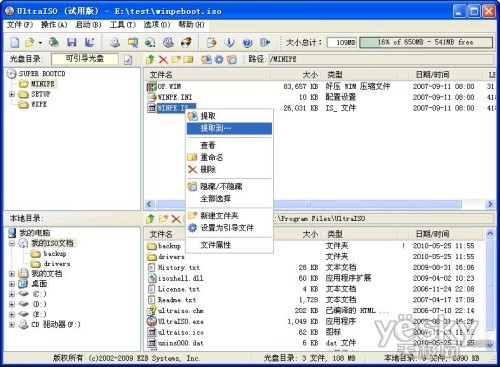Click the Save As toolbar icon
The height and width of the screenshot is (367, 500).
(89, 42)
